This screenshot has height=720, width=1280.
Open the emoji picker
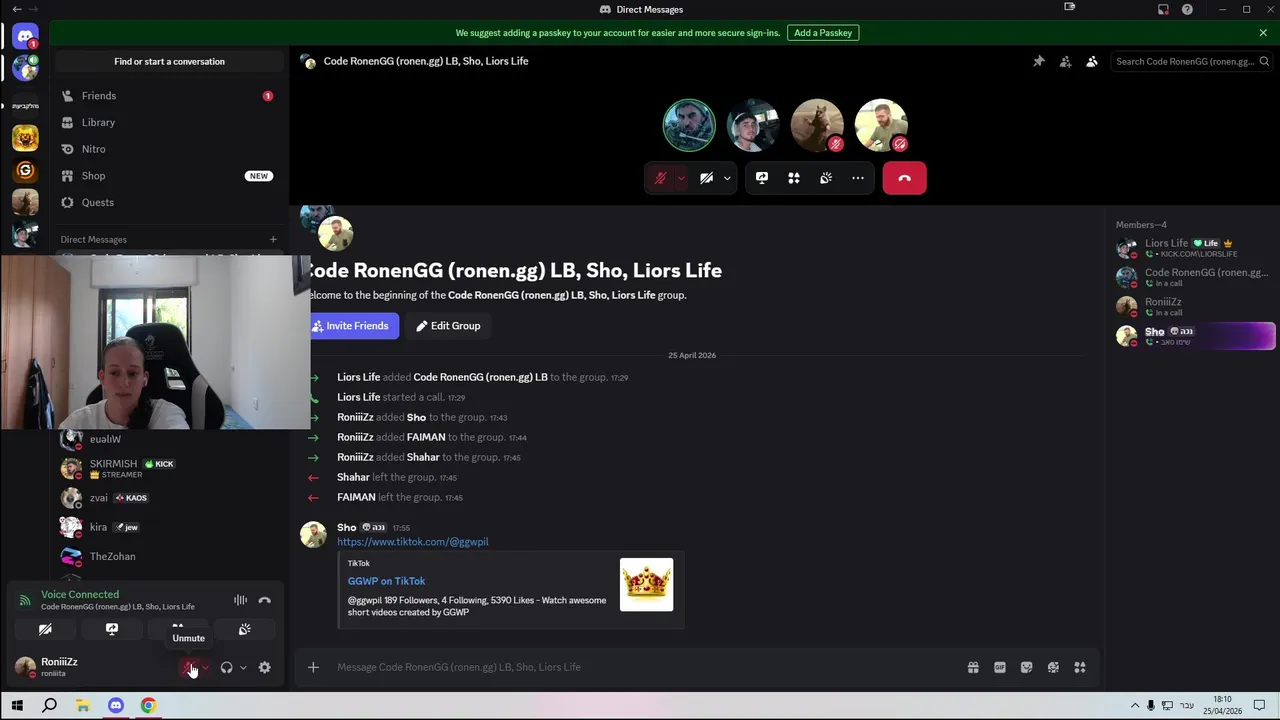[1053, 667]
